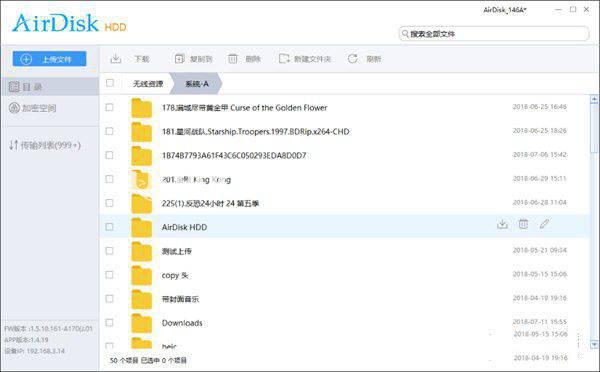Image resolution: width=600 pixels, height=372 pixels.
Task: Click the 'AirDisk HDD' folder name
Action: click(184, 227)
